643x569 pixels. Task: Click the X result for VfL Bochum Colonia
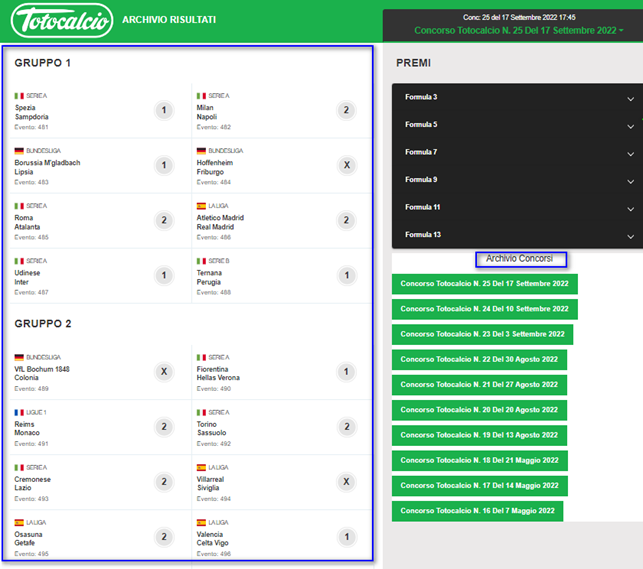click(x=165, y=372)
